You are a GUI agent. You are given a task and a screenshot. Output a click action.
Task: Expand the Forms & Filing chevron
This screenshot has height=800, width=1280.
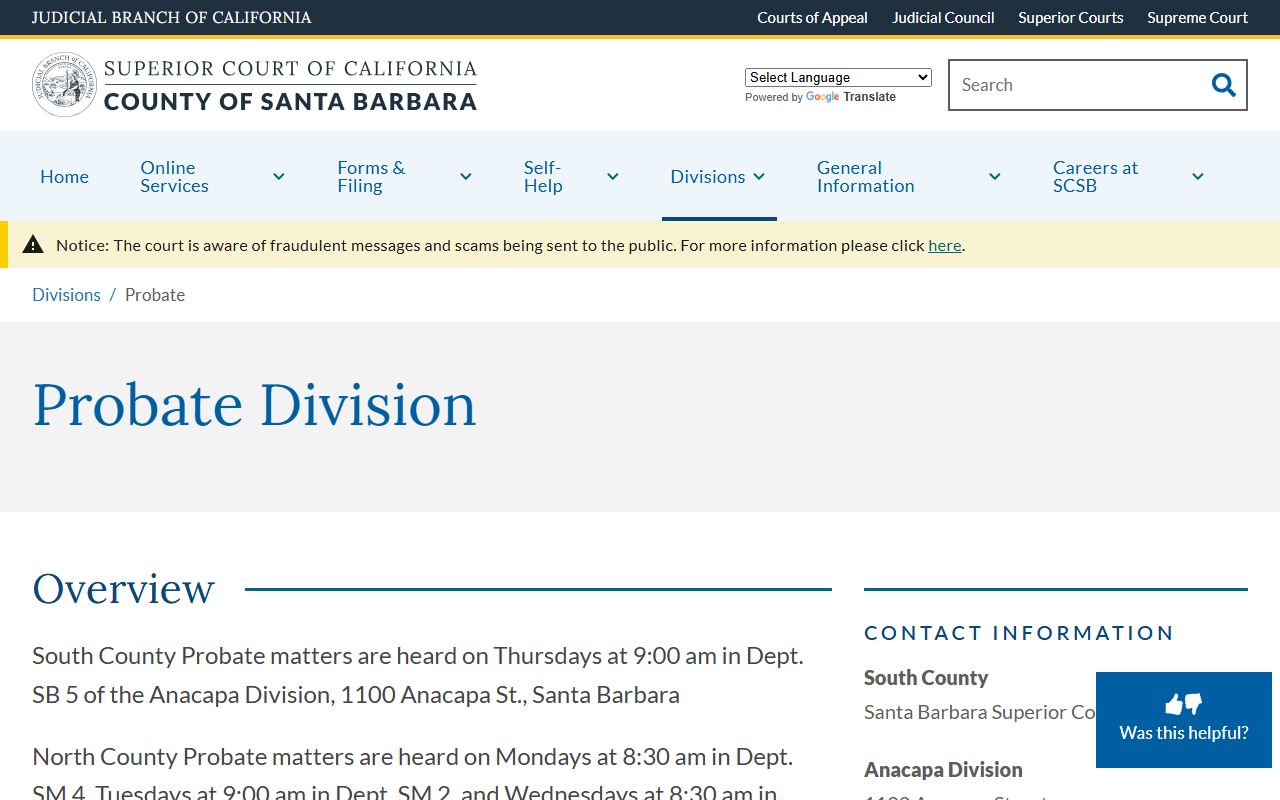pyautogui.click(x=466, y=177)
